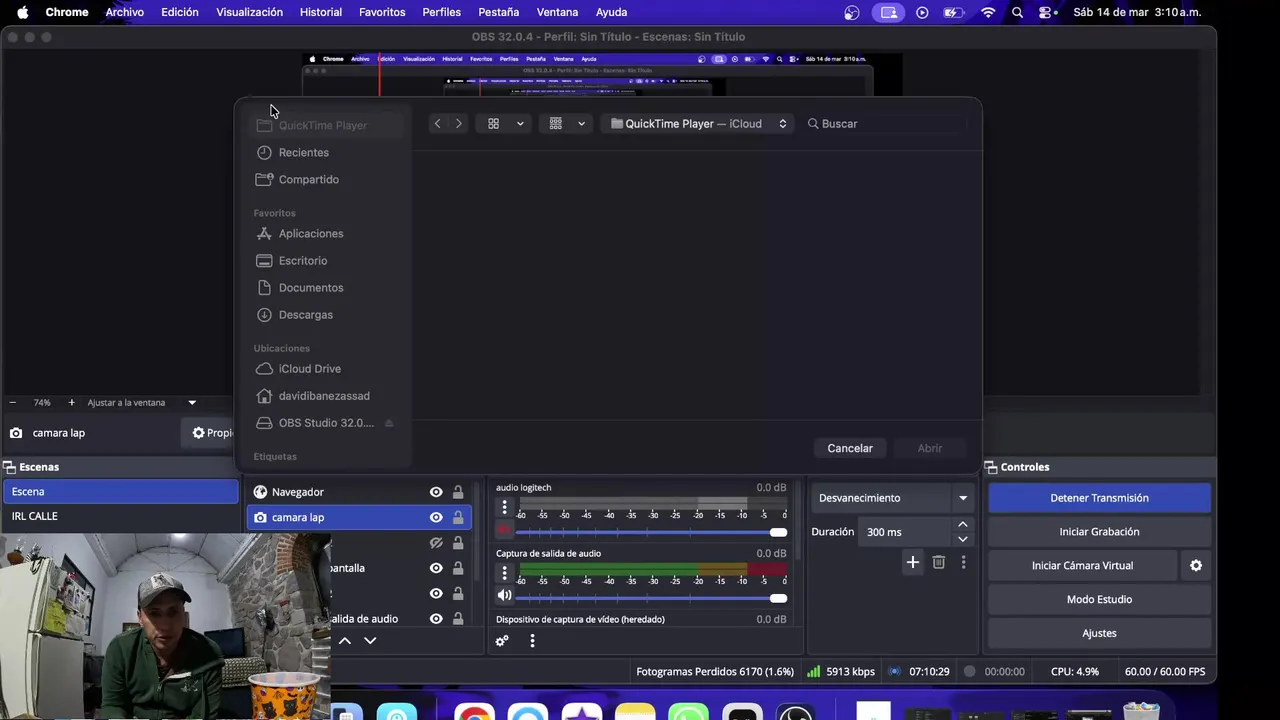Image resolution: width=1280 pixels, height=720 pixels.
Task: Open the Pestaña menu
Action: tap(498, 12)
